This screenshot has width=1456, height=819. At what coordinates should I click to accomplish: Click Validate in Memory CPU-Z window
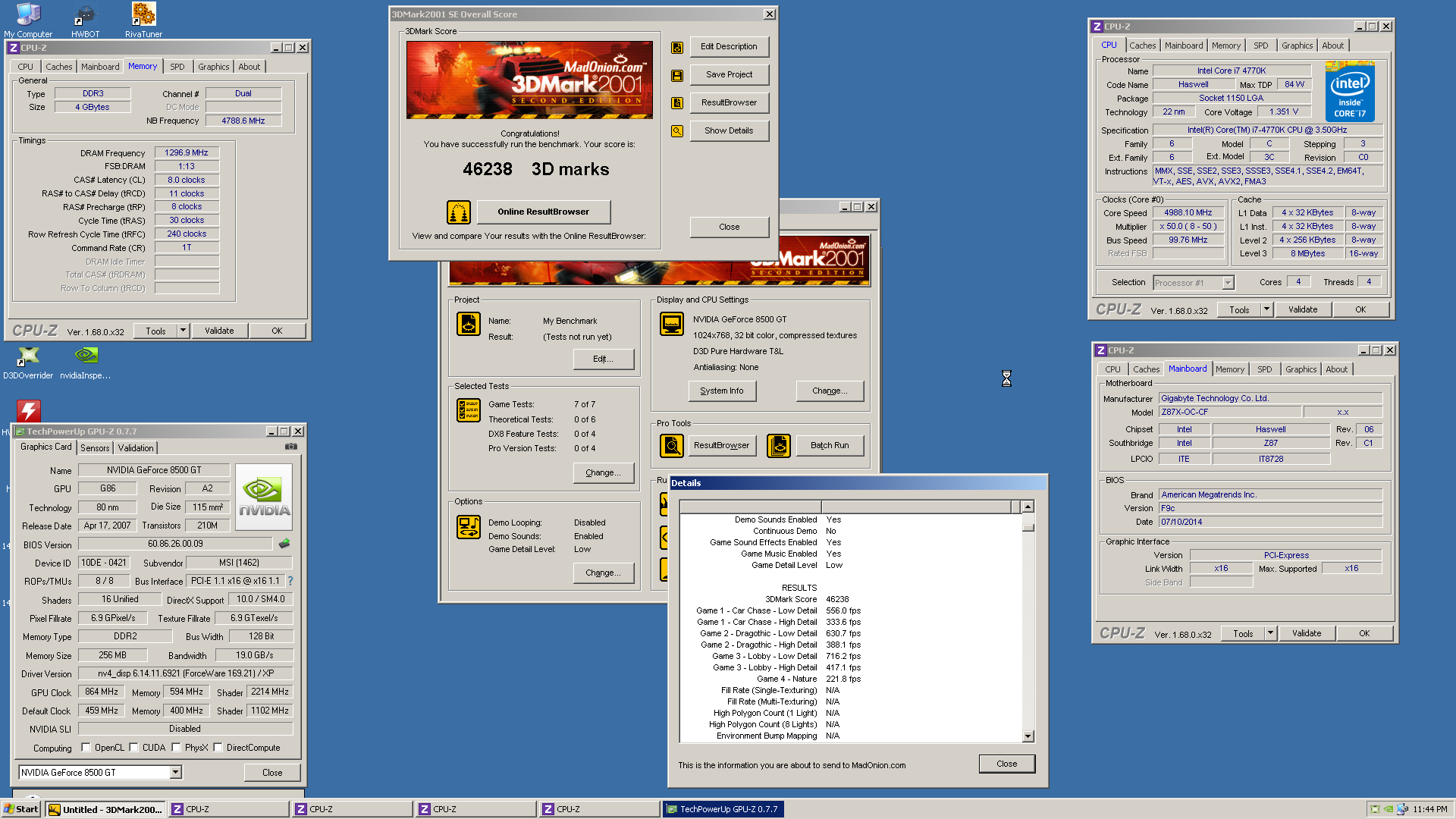(x=219, y=331)
